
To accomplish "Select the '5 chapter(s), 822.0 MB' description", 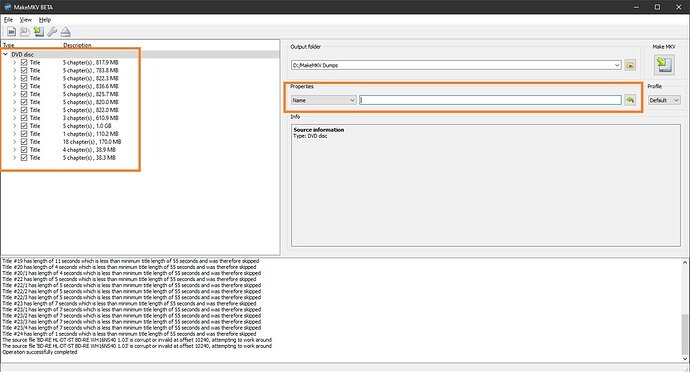I will pos(90,110).
